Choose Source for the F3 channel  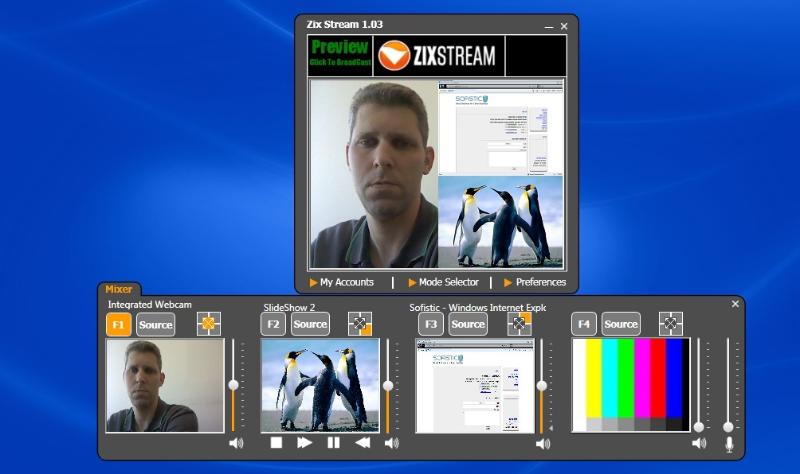tap(468, 324)
